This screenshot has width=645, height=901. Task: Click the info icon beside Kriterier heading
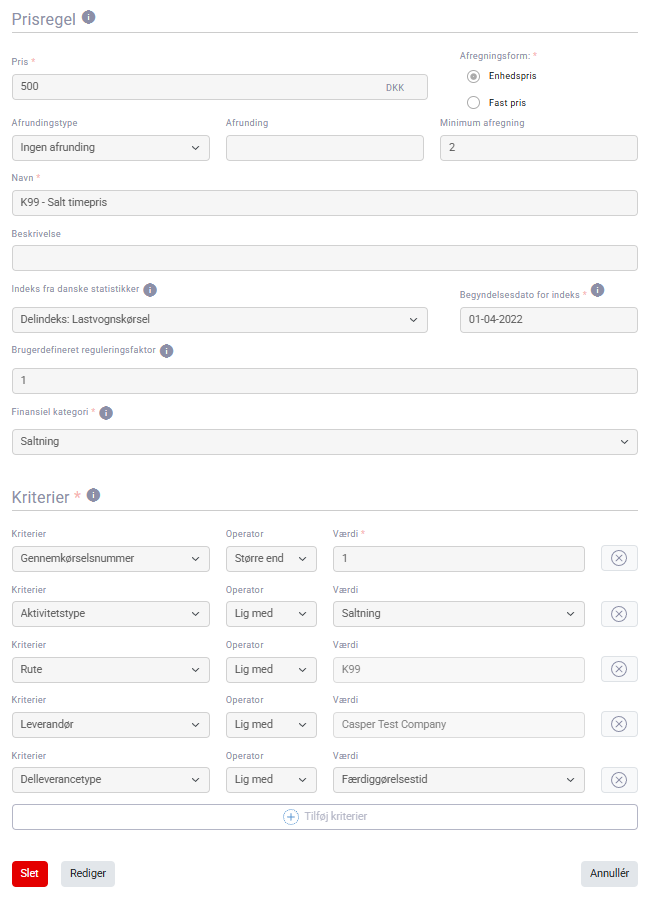coord(94,495)
